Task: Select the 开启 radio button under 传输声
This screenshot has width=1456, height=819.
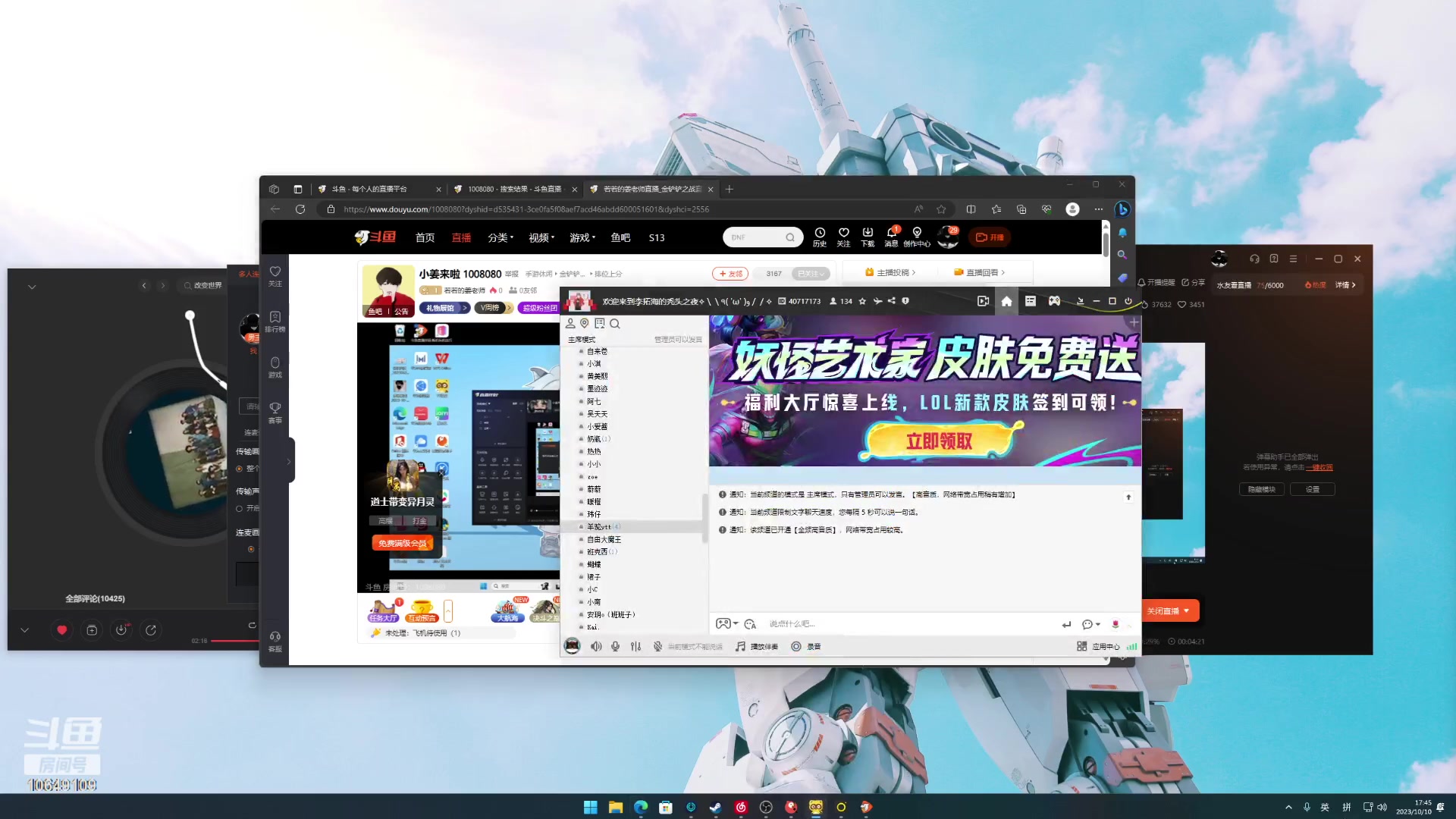Action: click(x=240, y=508)
